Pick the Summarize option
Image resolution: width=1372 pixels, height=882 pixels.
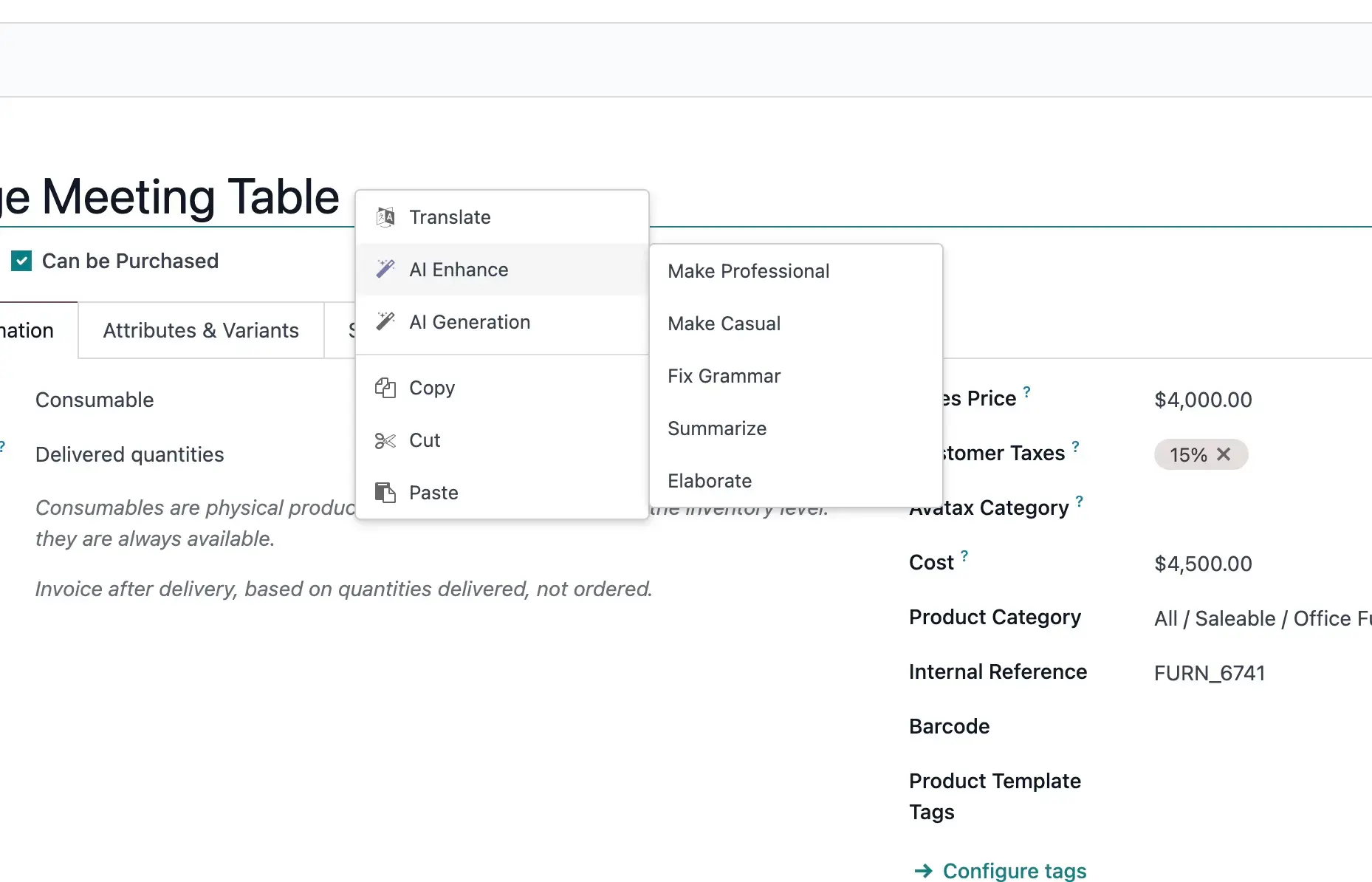(716, 428)
